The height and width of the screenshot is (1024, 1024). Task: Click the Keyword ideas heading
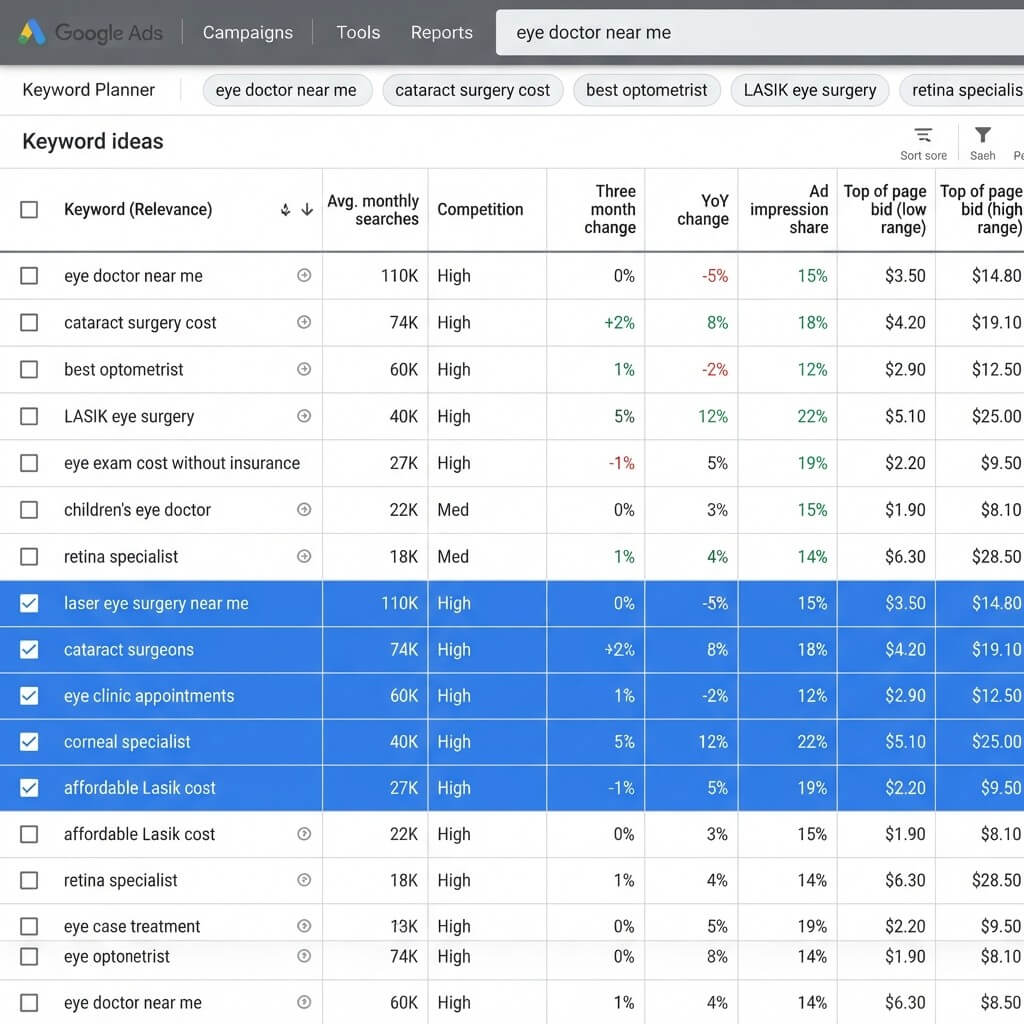pos(93,141)
